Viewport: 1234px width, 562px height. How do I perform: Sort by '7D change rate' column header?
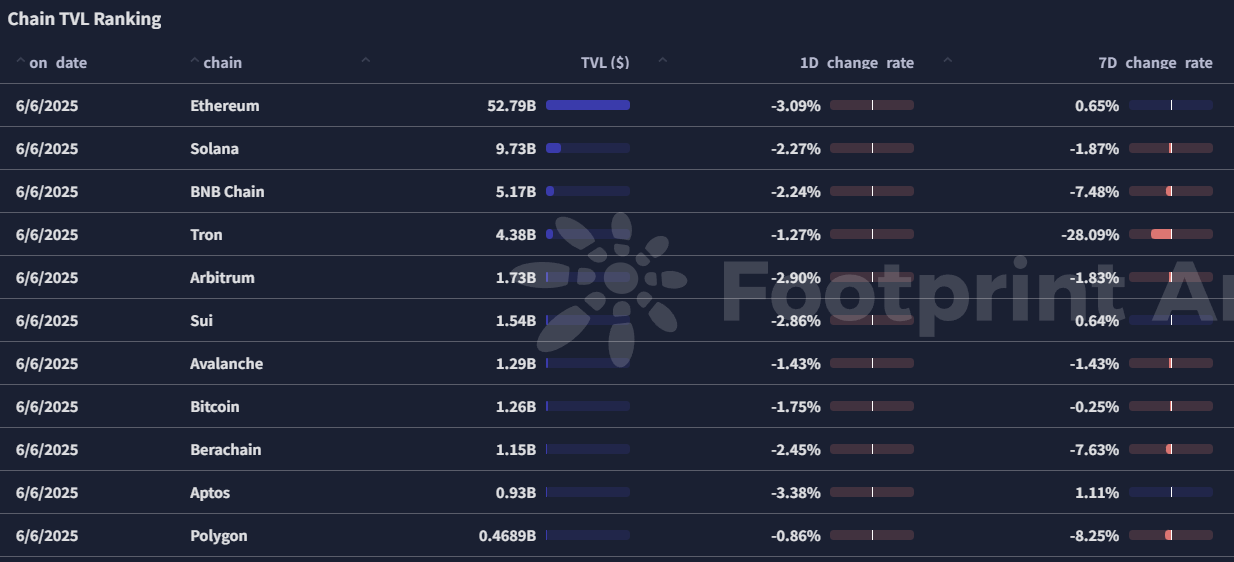[x=1154, y=63]
